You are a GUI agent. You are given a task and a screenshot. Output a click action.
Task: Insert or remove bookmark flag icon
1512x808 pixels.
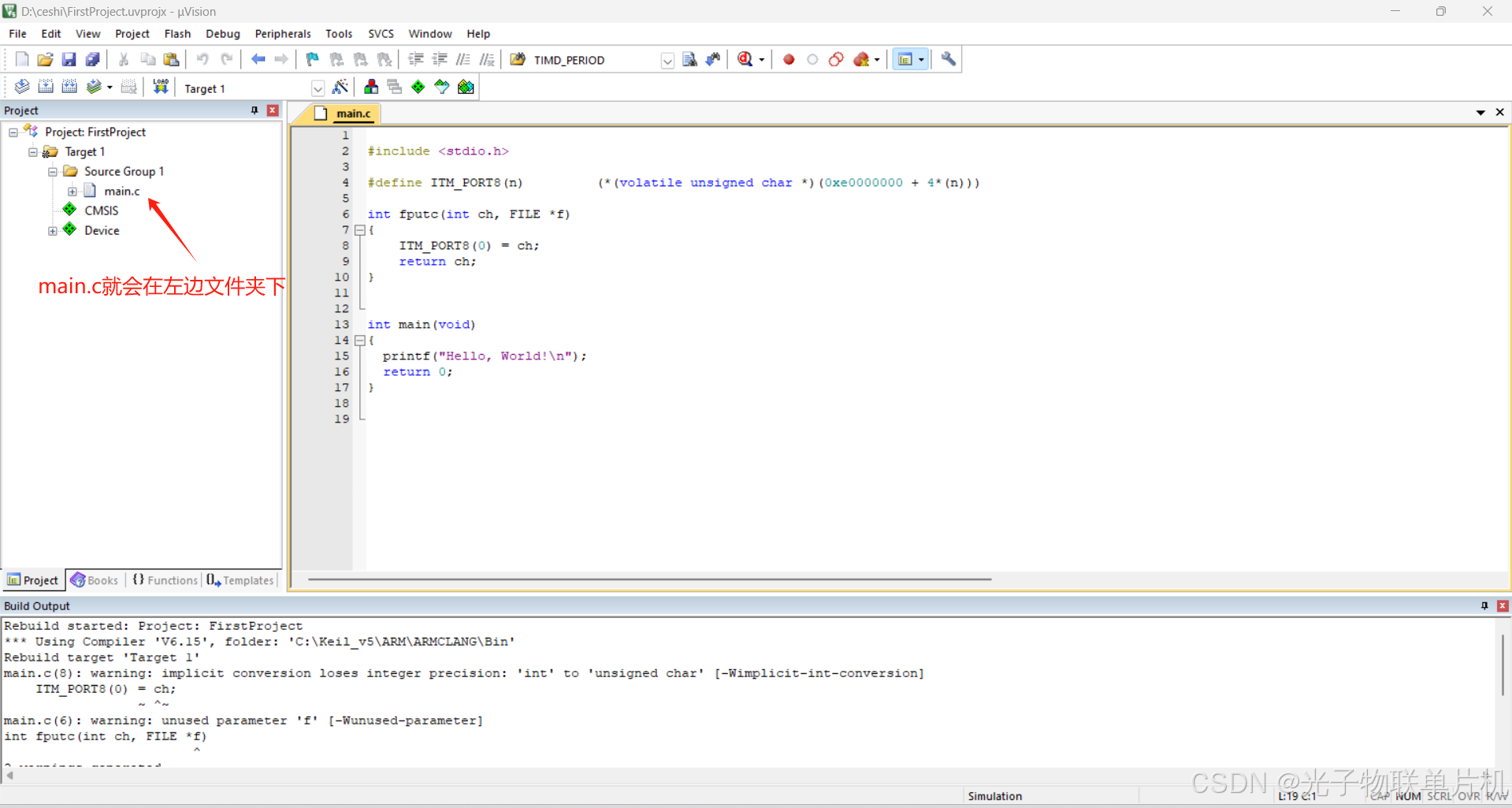pos(313,59)
